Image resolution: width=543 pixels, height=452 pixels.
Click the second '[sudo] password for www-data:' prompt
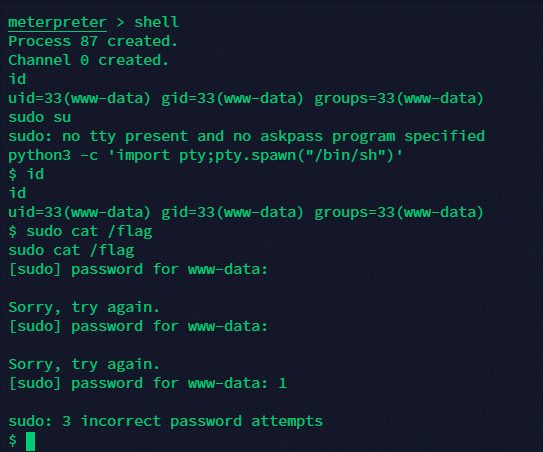point(138,326)
